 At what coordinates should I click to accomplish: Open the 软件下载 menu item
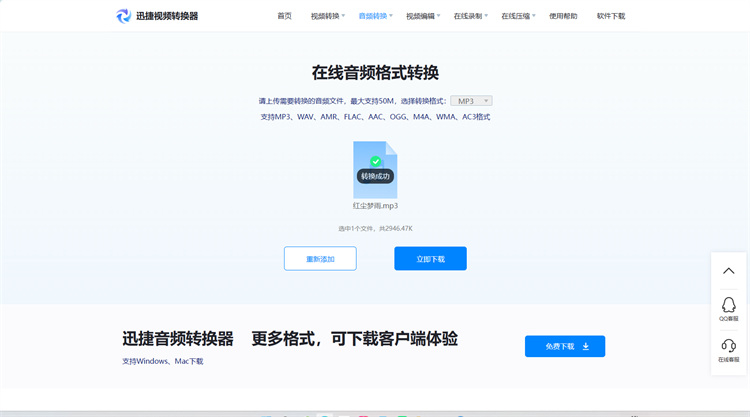point(611,16)
